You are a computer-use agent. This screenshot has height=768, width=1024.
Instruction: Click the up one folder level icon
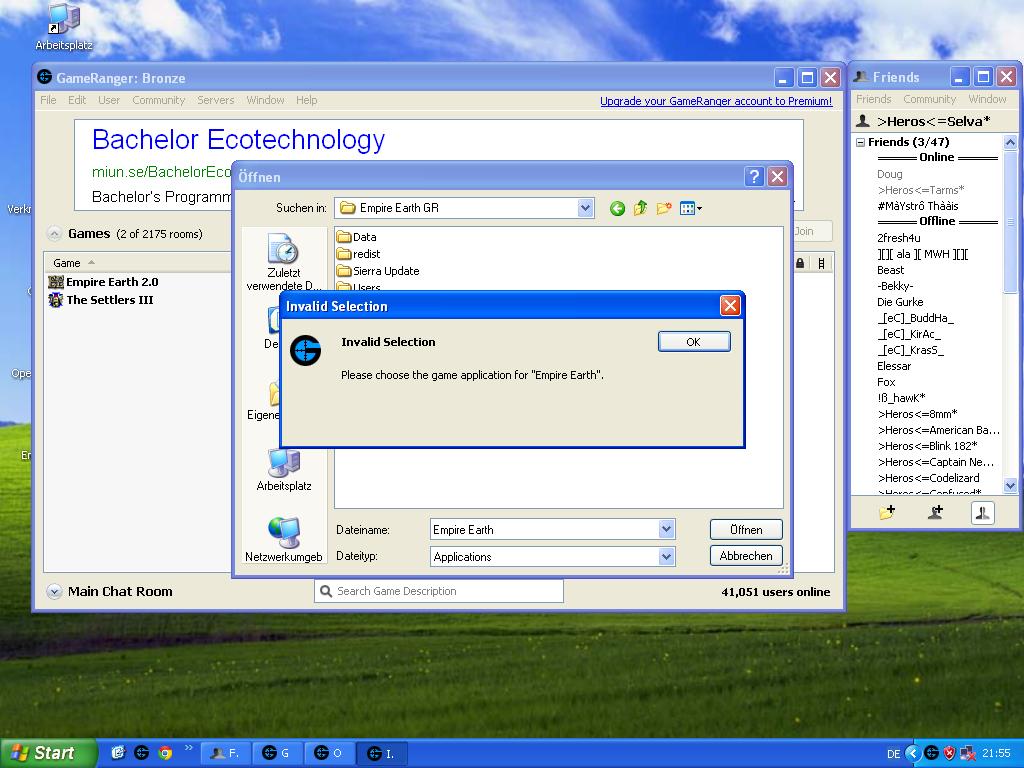[640, 208]
